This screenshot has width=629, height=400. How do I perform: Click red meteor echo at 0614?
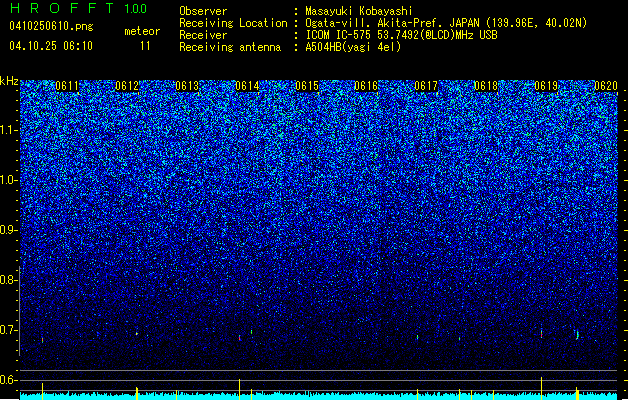point(240,338)
